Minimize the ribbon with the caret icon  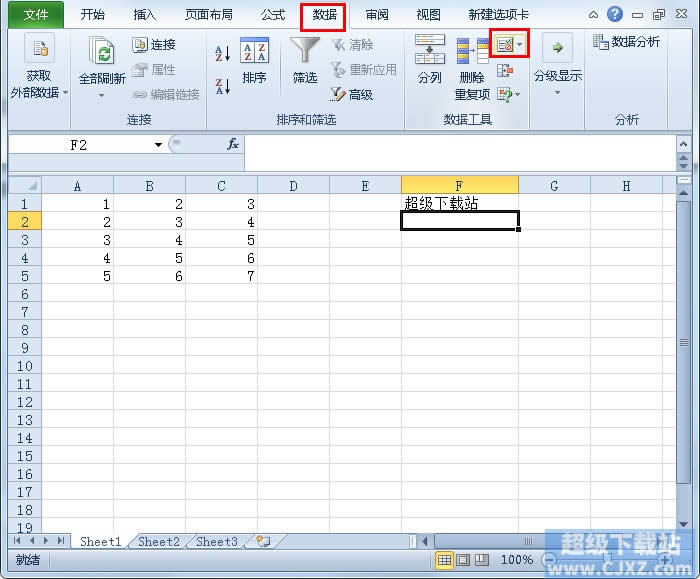(593, 15)
